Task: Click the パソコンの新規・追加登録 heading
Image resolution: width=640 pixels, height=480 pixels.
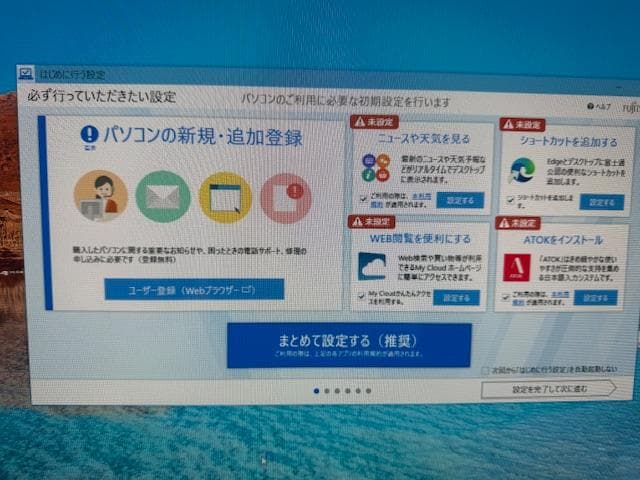Action: click(x=203, y=136)
